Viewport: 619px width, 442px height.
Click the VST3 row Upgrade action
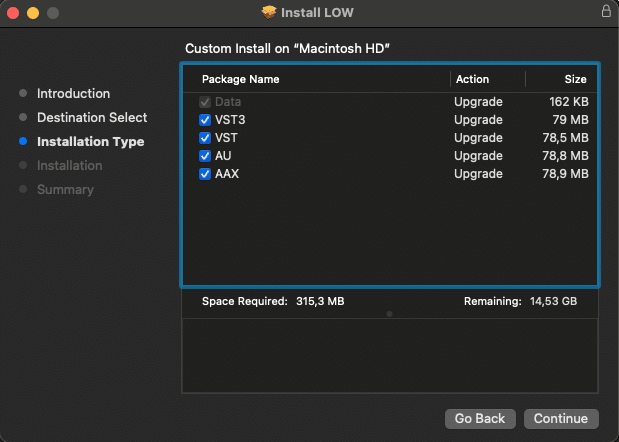point(478,120)
